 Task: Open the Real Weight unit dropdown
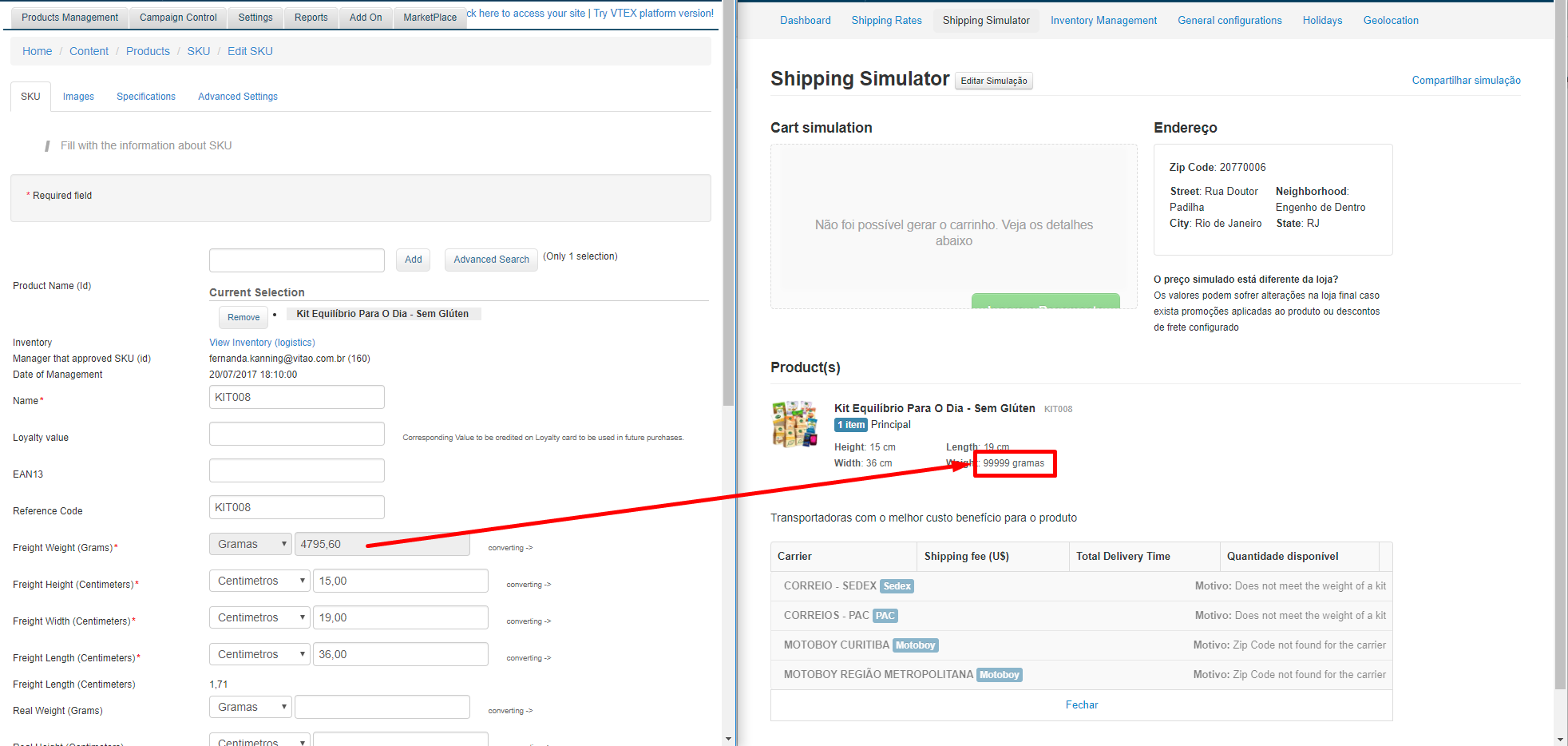(251, 707)
